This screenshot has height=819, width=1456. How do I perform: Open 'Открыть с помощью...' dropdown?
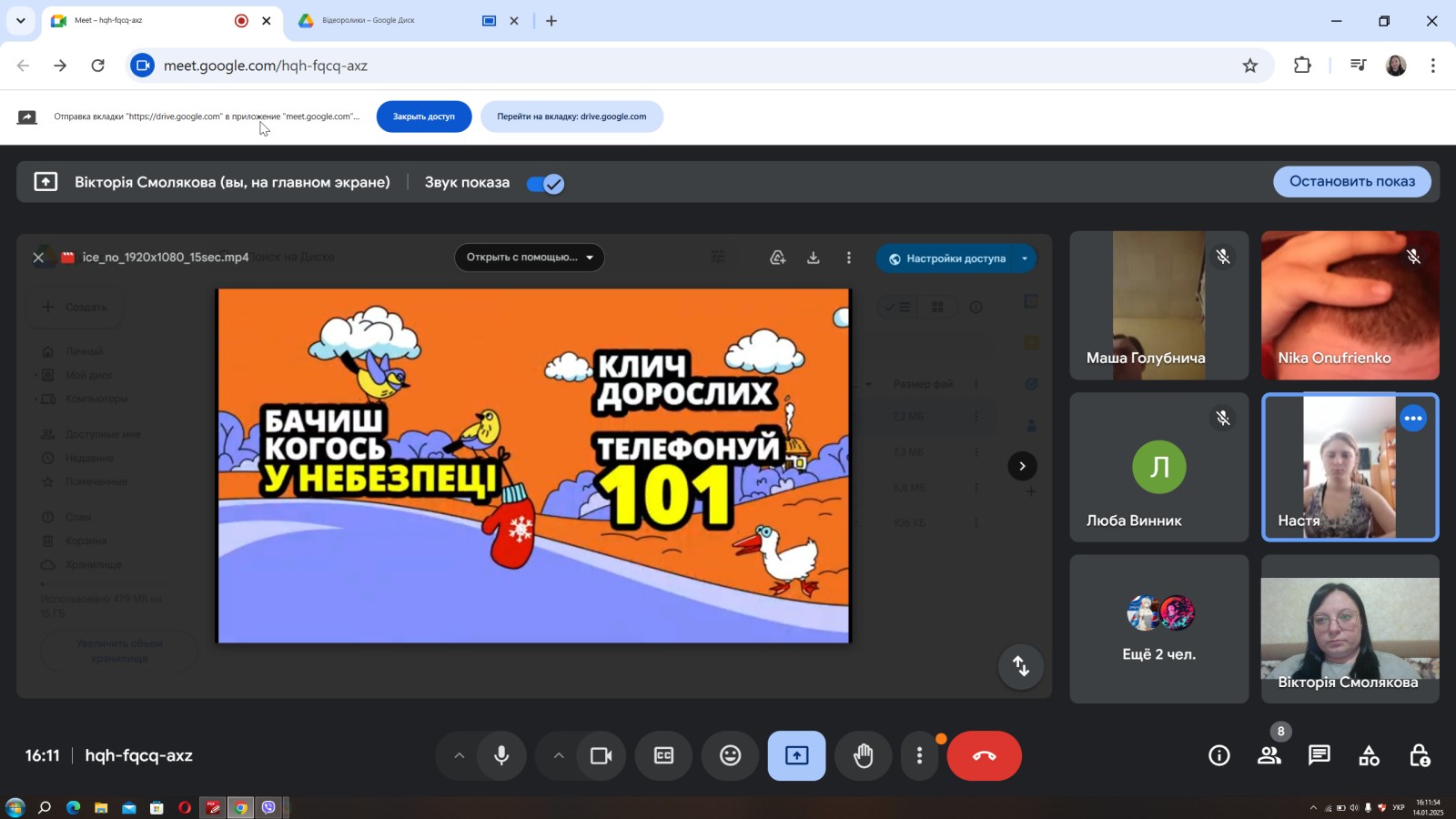[530, 258]
